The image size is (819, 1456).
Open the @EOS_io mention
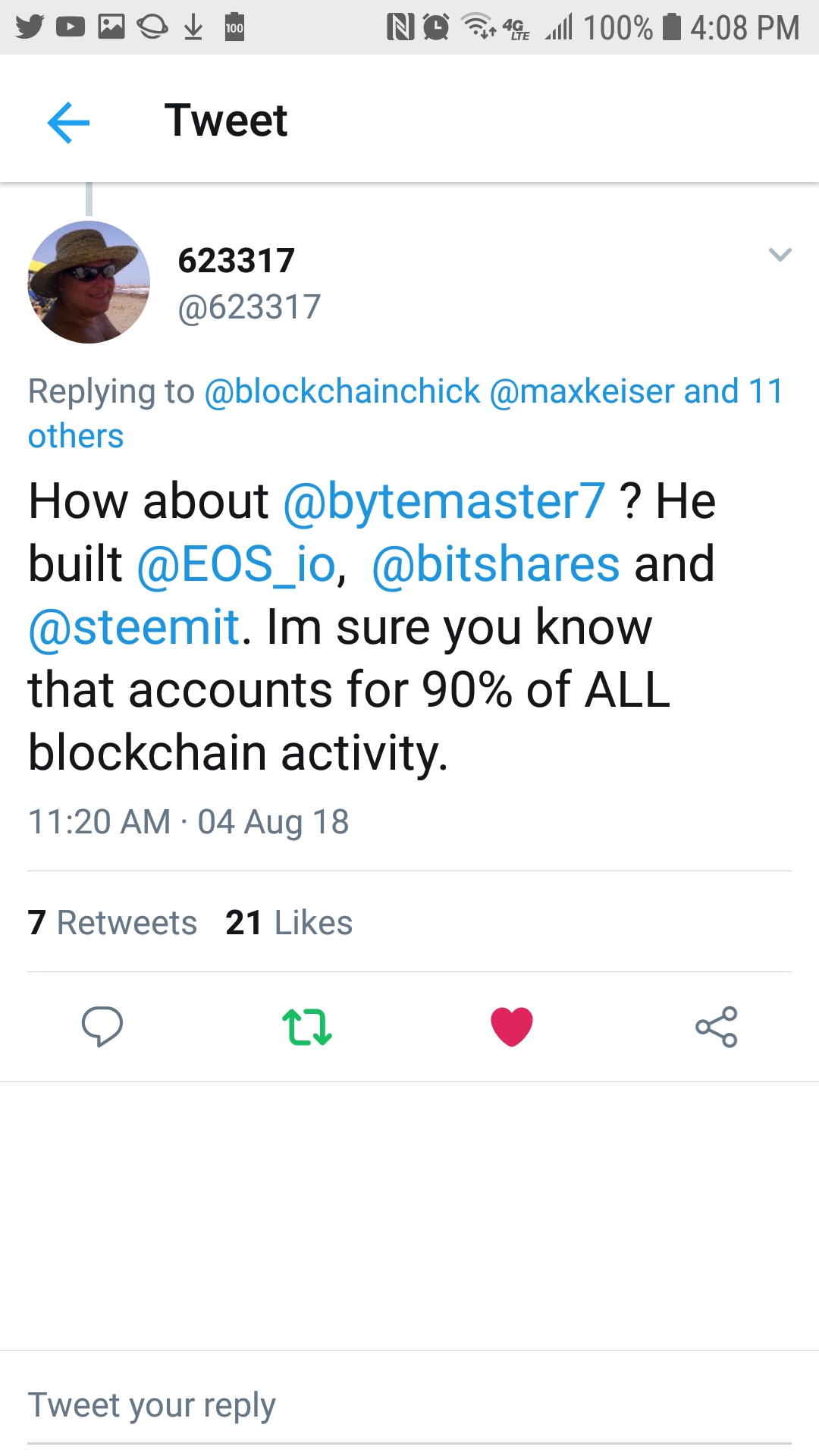(236, 564)
